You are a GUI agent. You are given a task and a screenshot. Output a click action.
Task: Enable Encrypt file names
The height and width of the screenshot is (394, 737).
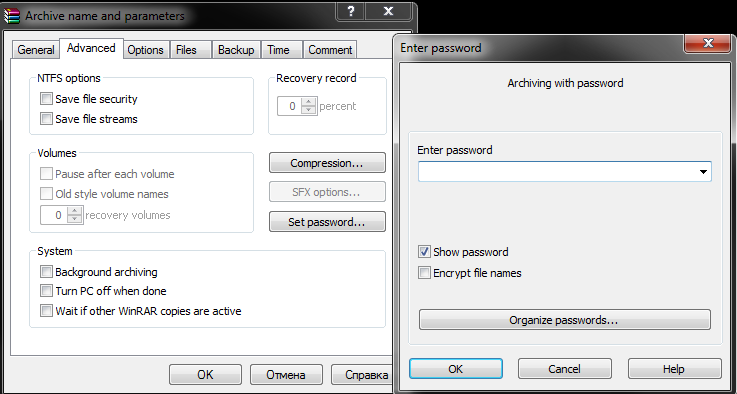[x=424, y=273]
